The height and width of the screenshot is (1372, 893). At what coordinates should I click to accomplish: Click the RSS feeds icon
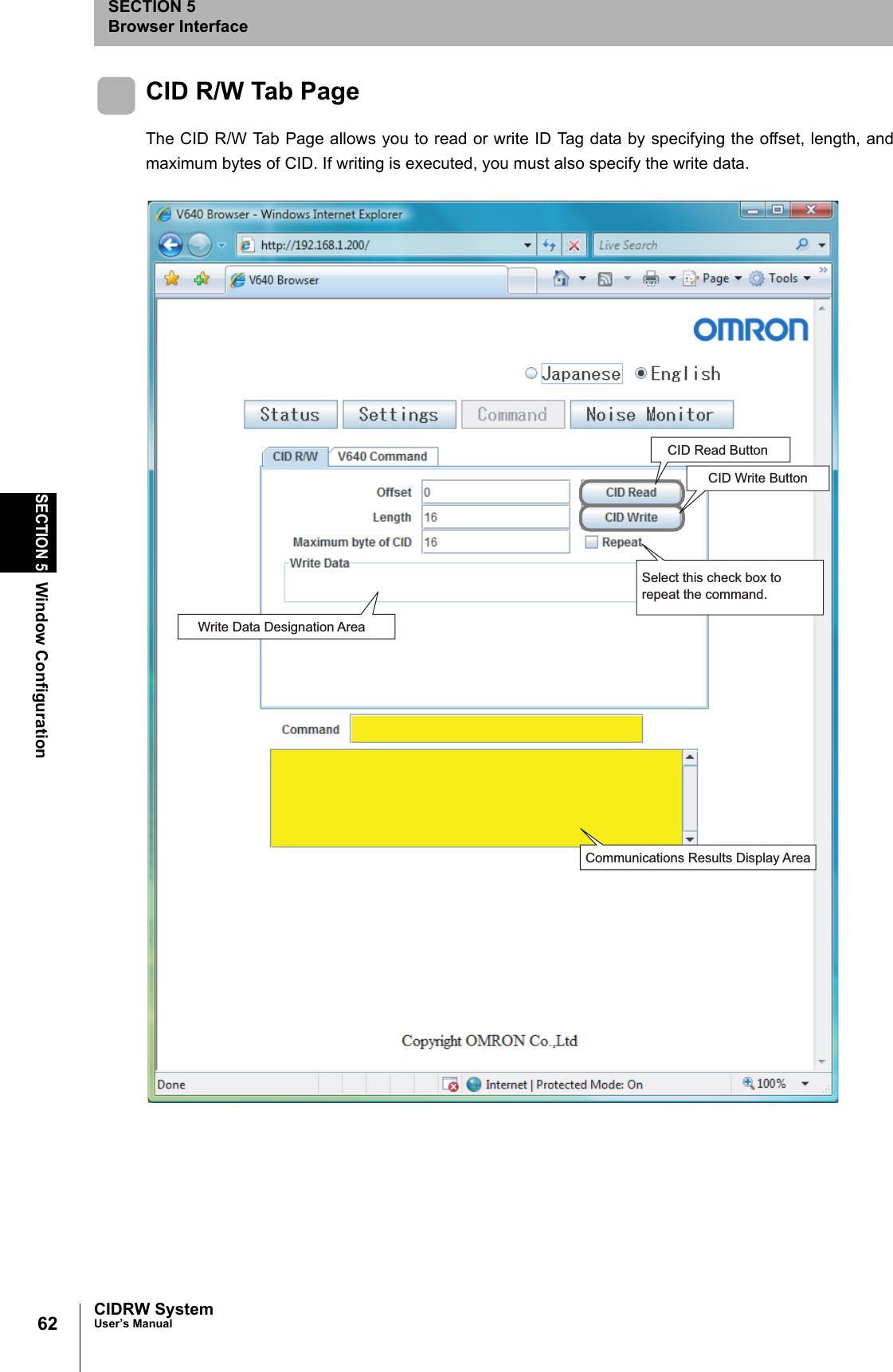coord(605,279)
